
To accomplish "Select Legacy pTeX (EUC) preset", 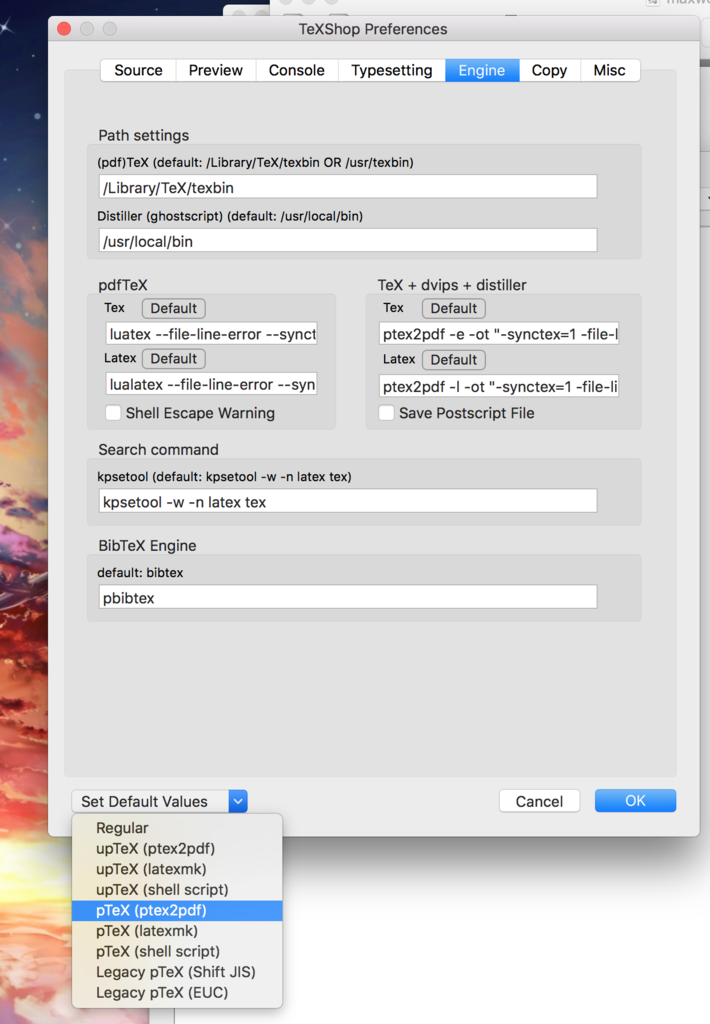I will pos(177,993).
